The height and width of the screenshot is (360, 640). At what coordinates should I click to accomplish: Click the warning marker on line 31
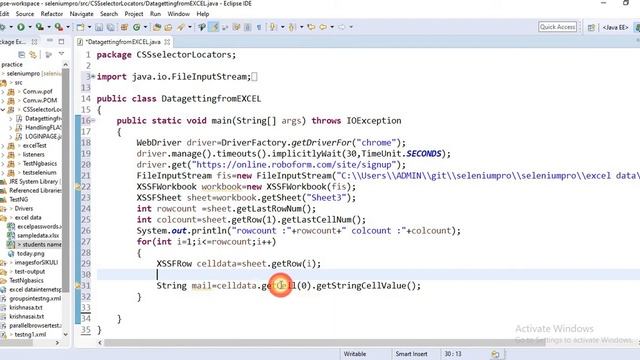coord(78,285)
